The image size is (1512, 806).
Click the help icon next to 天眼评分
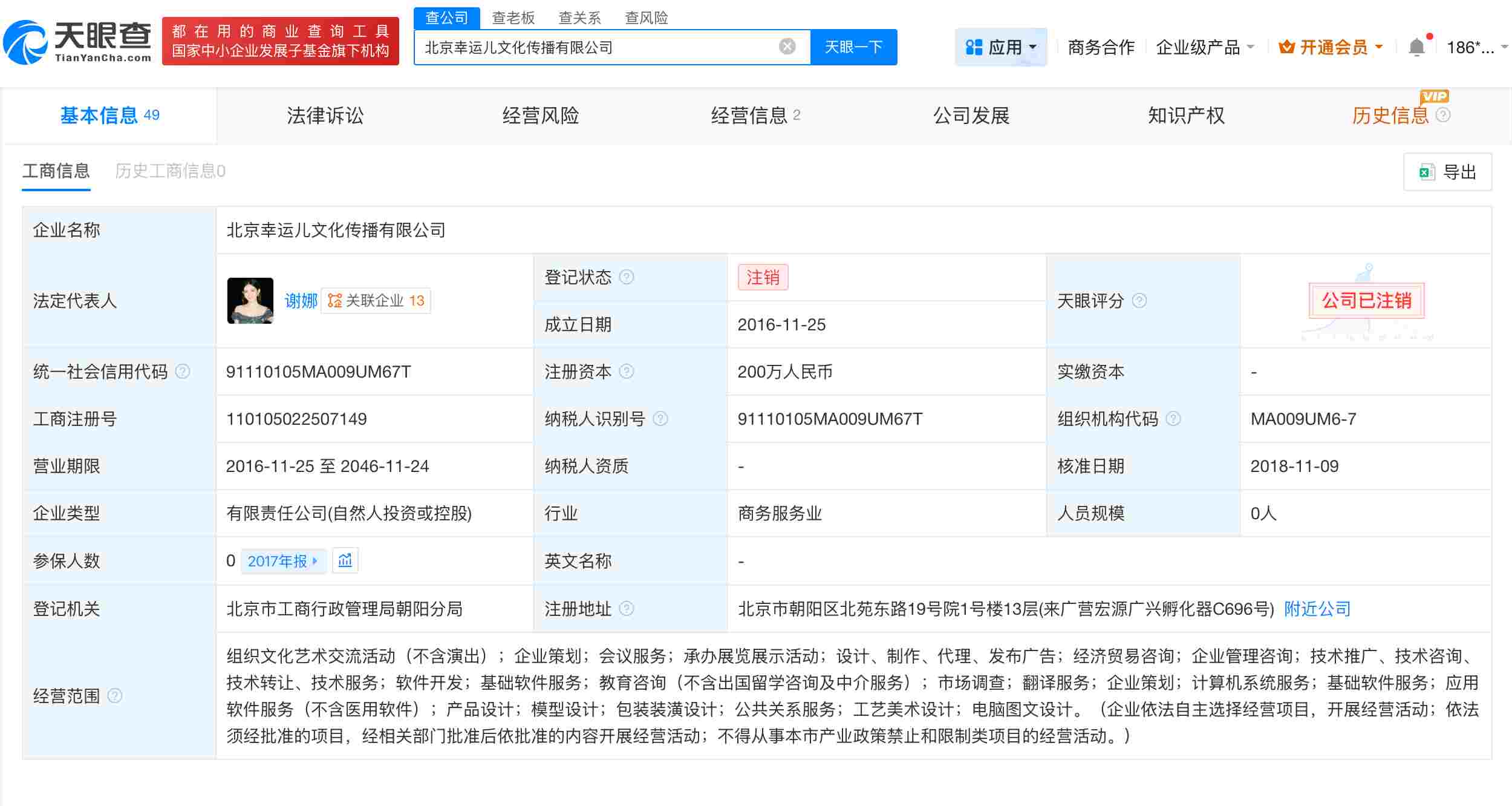(x=1141, y=301)
